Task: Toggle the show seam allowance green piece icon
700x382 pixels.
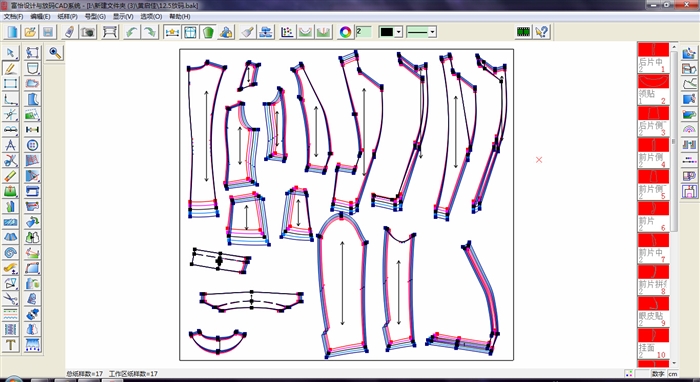Action: (x=208, y=32)
